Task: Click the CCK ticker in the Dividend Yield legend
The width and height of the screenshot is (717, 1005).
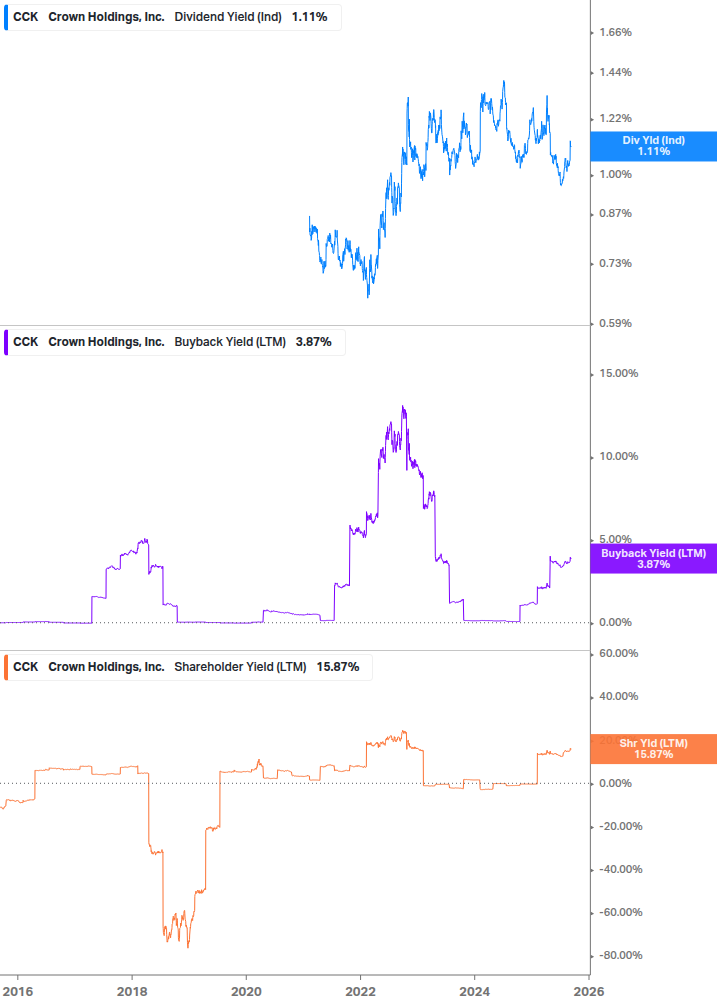Action: pyautogui.click(x=26, y=17)
